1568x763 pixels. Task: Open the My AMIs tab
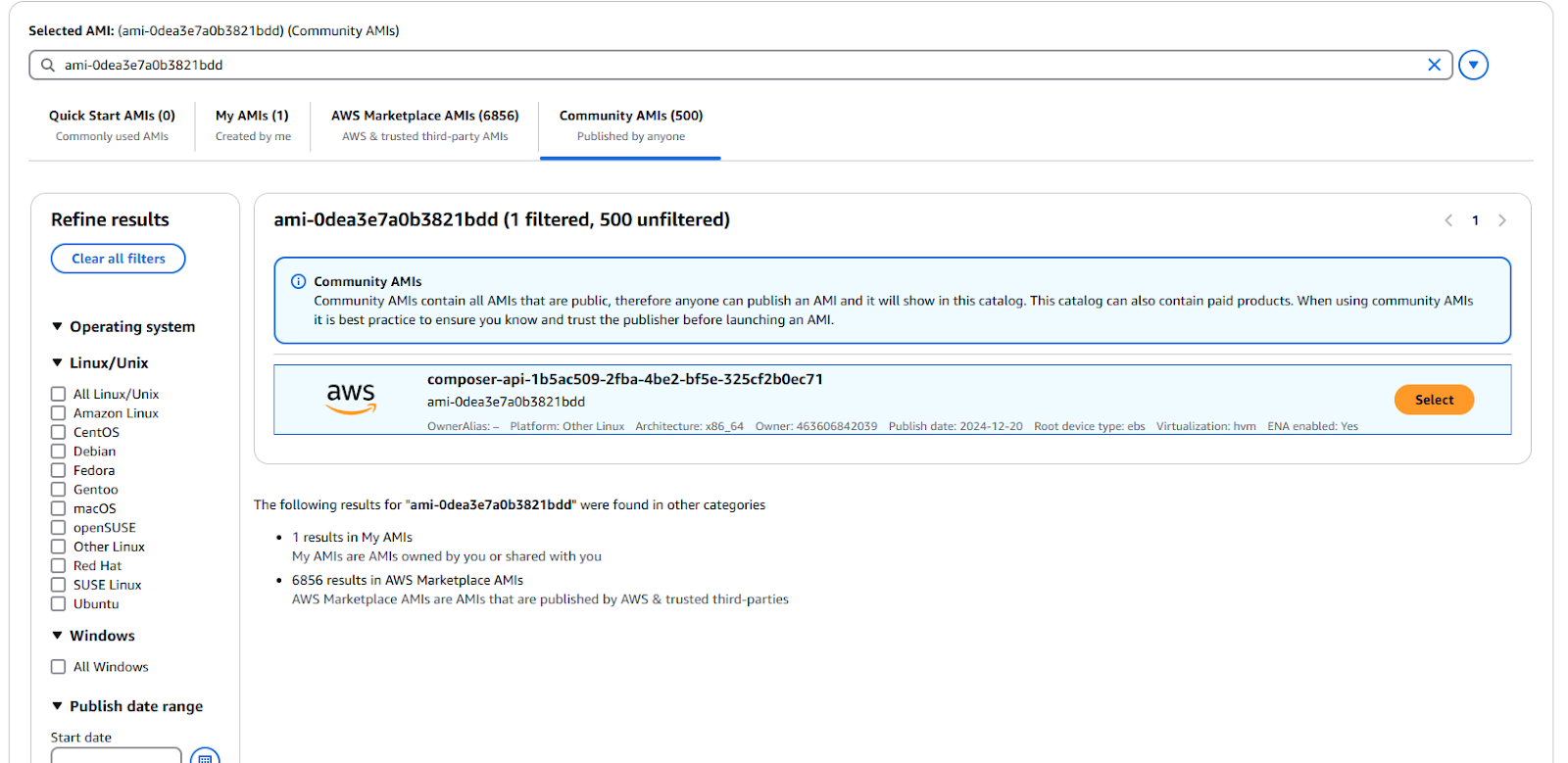pos(253,125)
